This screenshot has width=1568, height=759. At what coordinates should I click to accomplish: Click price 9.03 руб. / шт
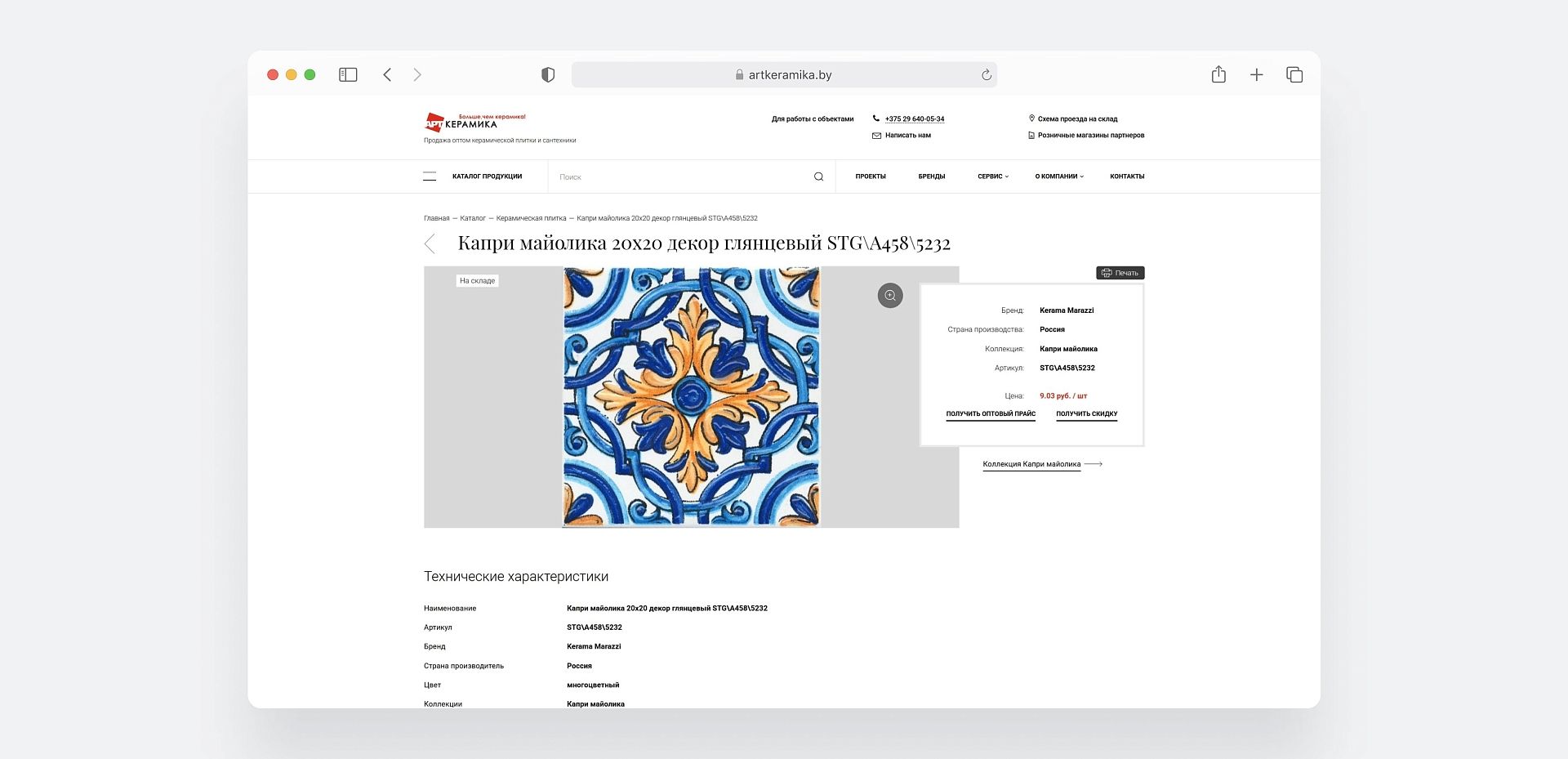(x=1063, y=396)
